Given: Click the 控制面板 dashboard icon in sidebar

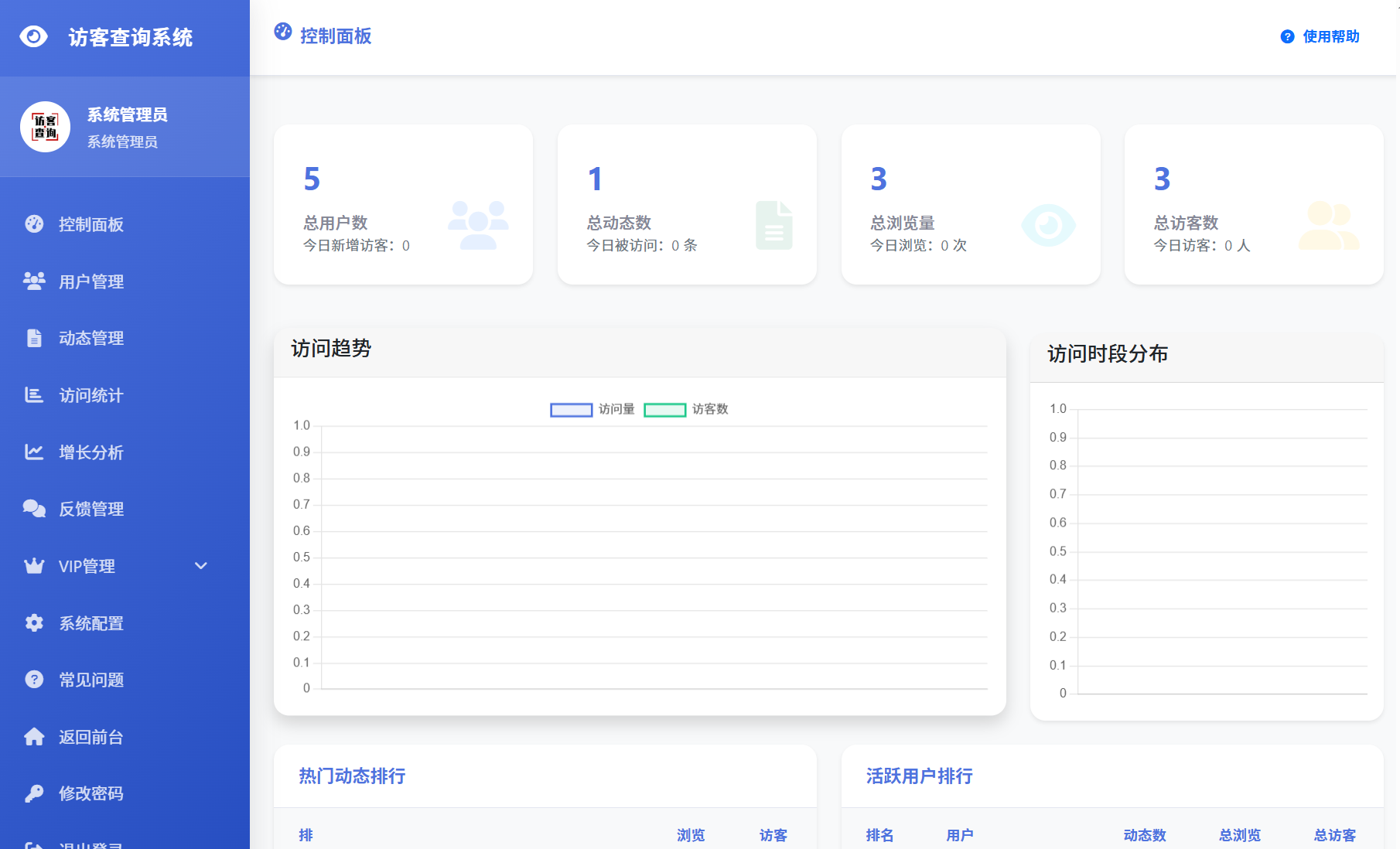Looking at the screenshot, I should tap(34, 223).
